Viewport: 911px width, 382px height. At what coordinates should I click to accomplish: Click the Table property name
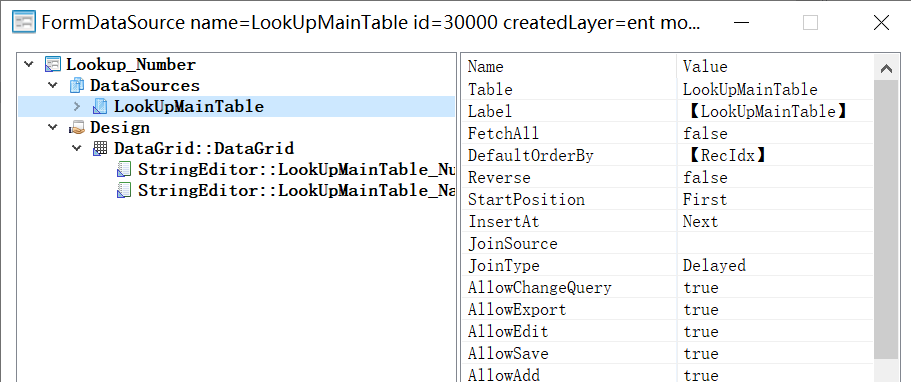pyautogui.click(x=490, y=90)
